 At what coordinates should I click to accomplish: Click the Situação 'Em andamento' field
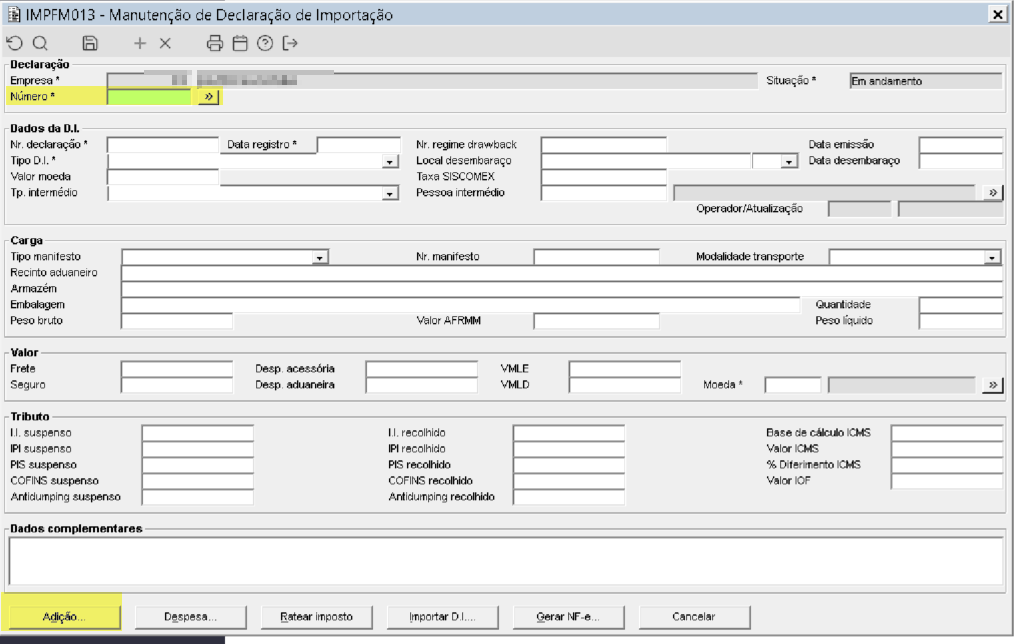click(926, 81)
